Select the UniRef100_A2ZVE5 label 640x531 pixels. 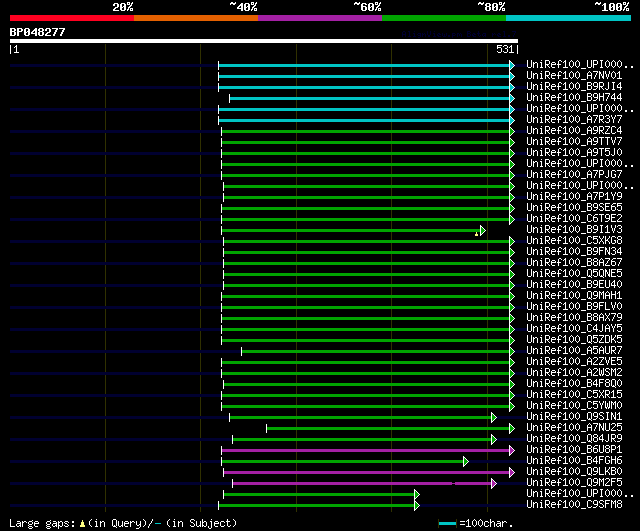pyautogui.click(x=574, y=362)
